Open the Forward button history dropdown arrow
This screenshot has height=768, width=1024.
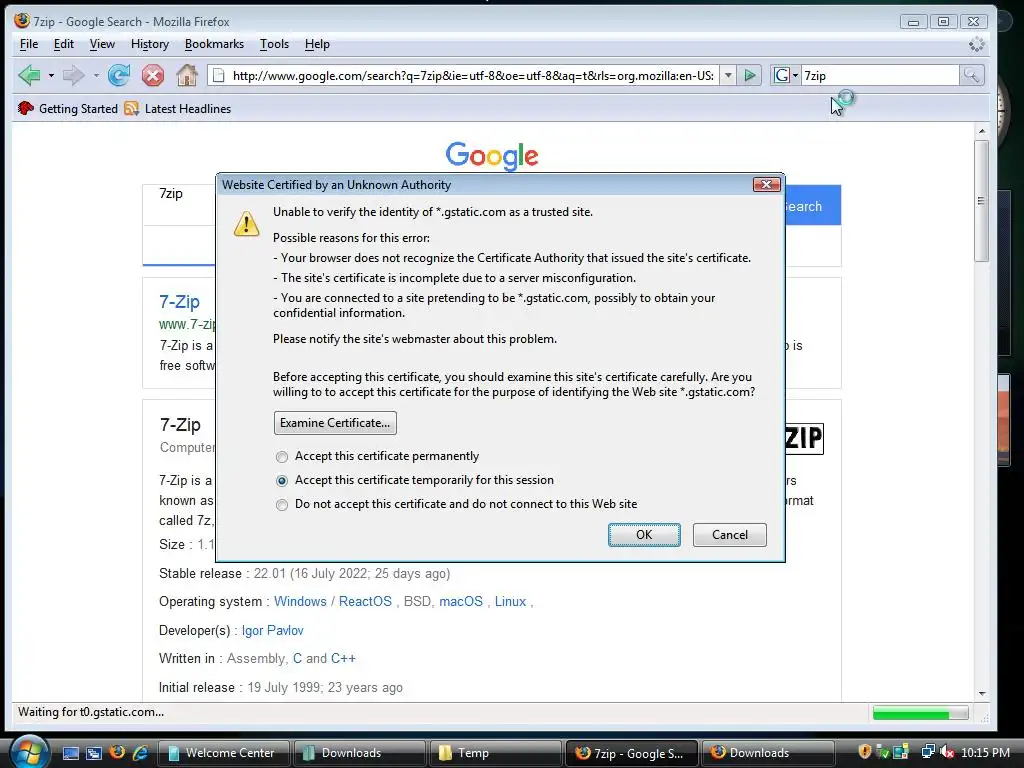point(96,76)
